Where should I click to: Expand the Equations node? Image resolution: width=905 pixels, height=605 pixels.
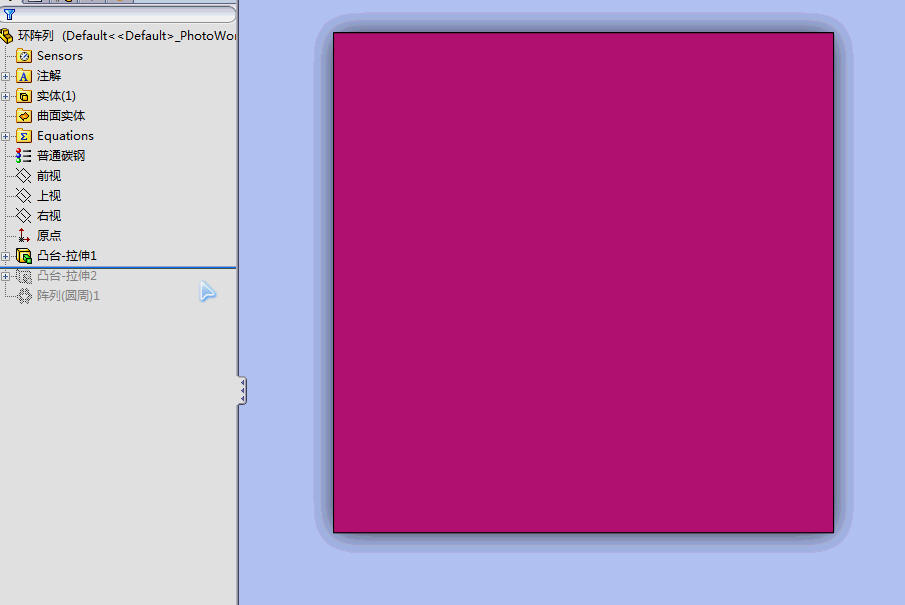click(6, 136)
